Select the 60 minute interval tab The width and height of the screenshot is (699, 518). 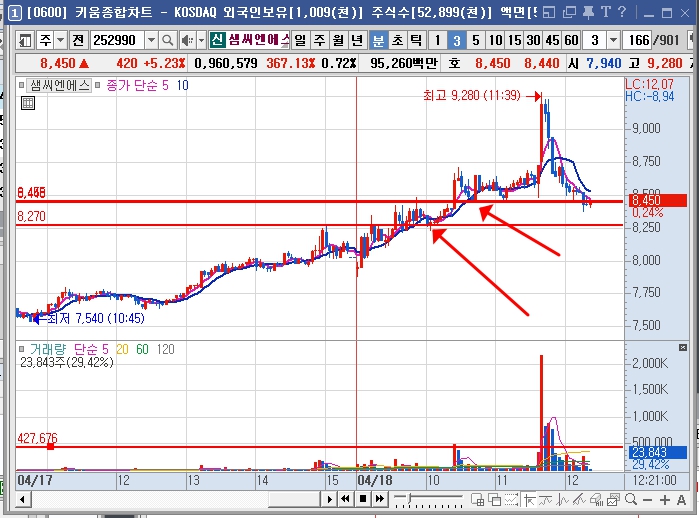point(572,41)
